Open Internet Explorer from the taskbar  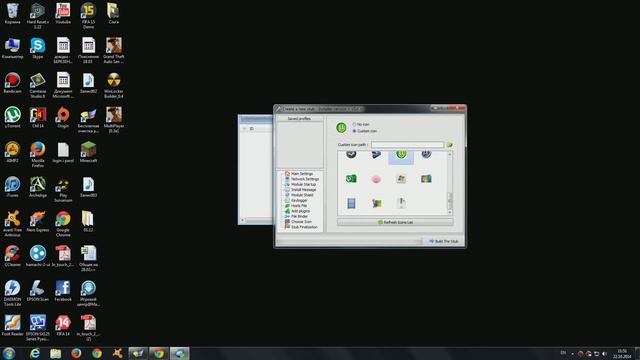coord(35,353)
